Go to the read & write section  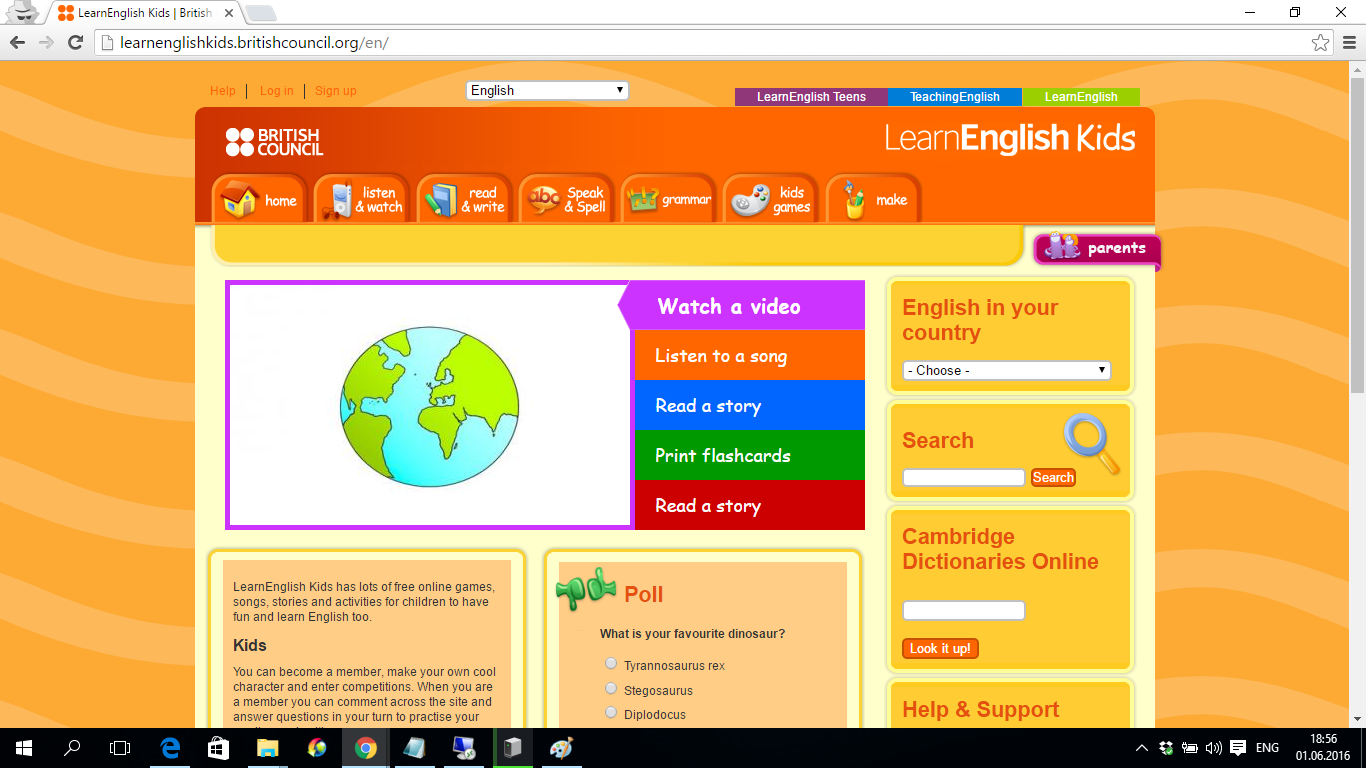pyautogui.click(x=464, y=199)
